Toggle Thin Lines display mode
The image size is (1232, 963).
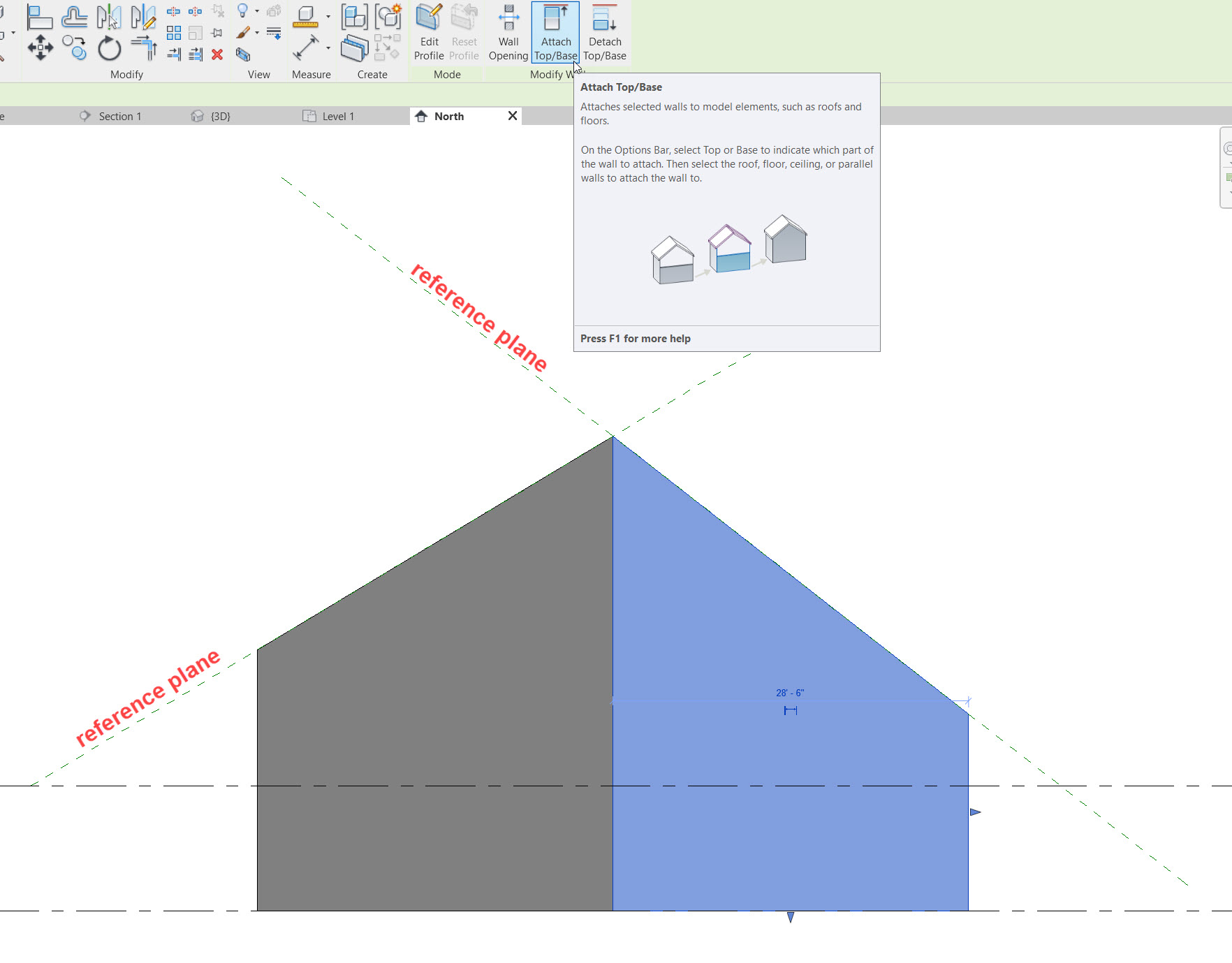pos(274,31)
